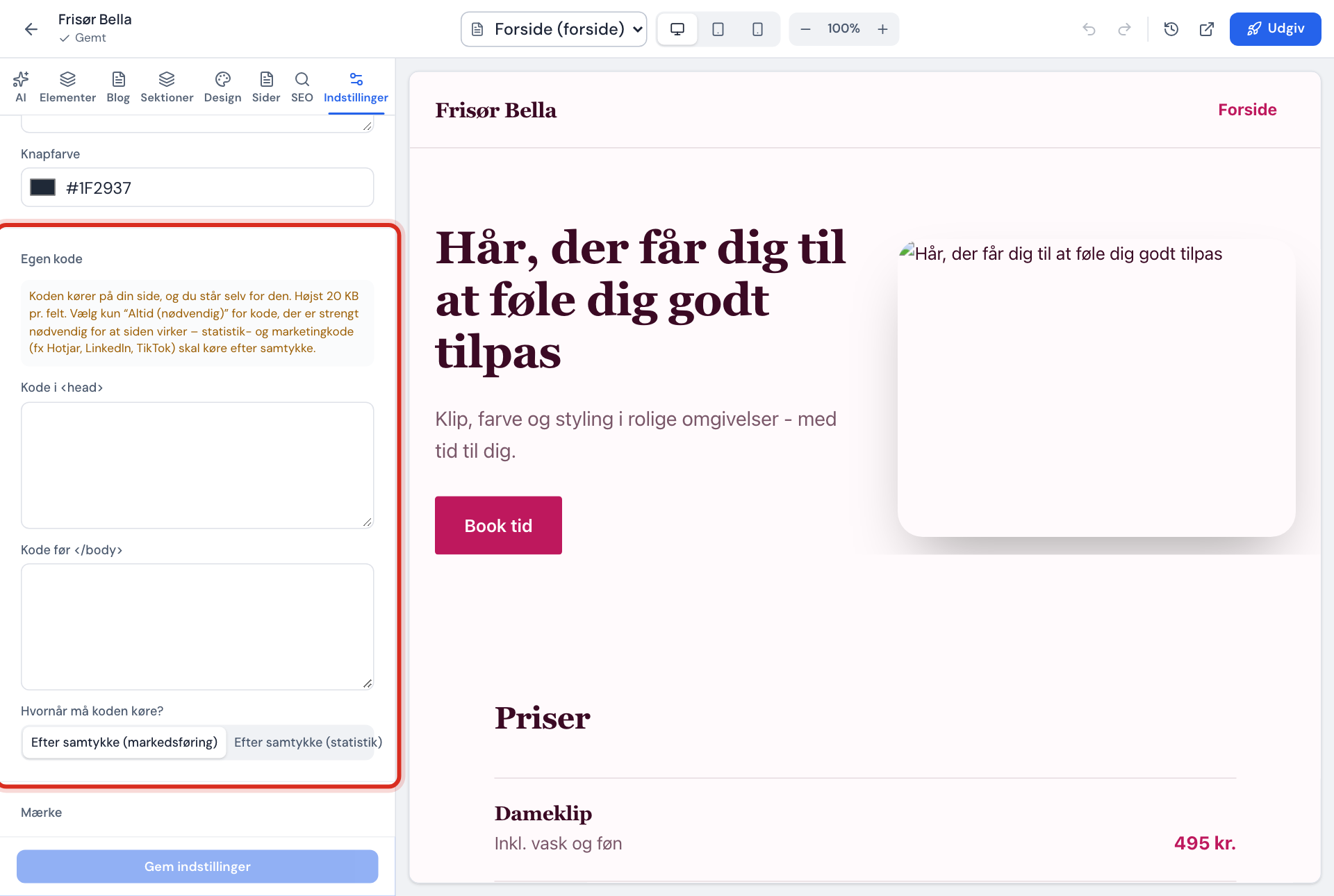Viewport: 1334px width, 896px height.
Task: Redo the last change
Action: (1124, 29)
